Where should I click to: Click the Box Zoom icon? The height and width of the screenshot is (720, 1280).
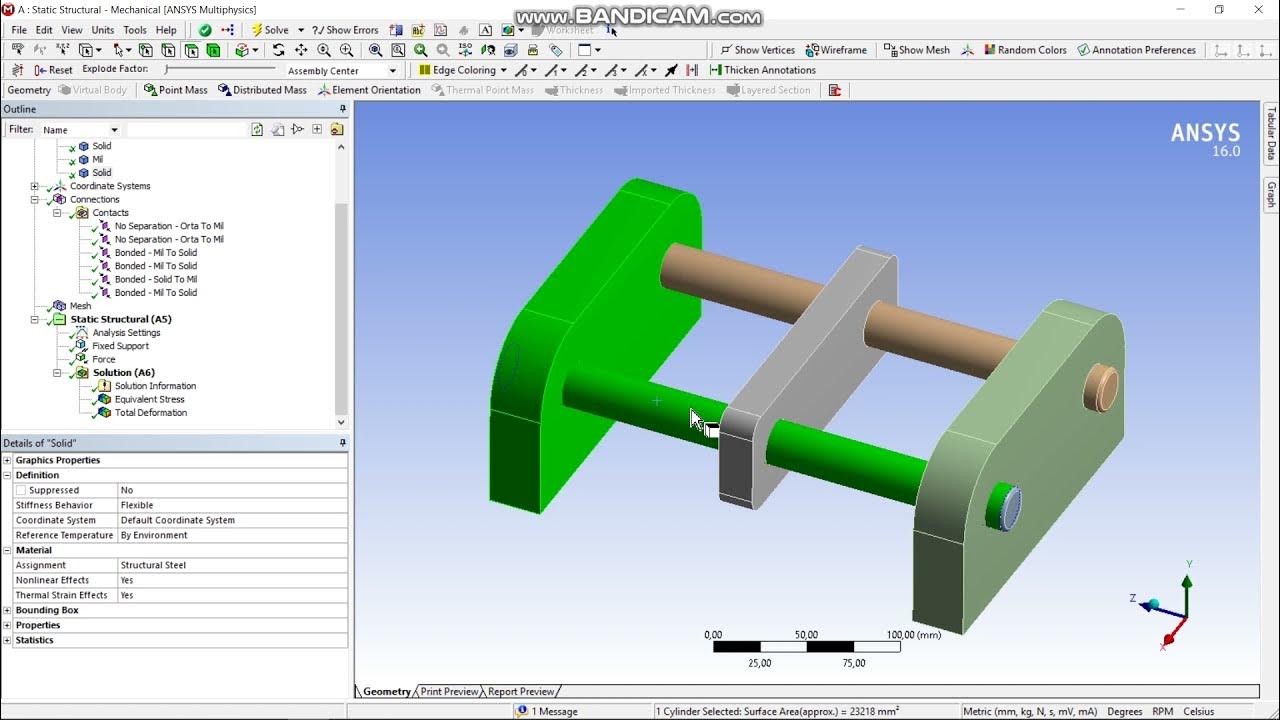tap(346, 50)
